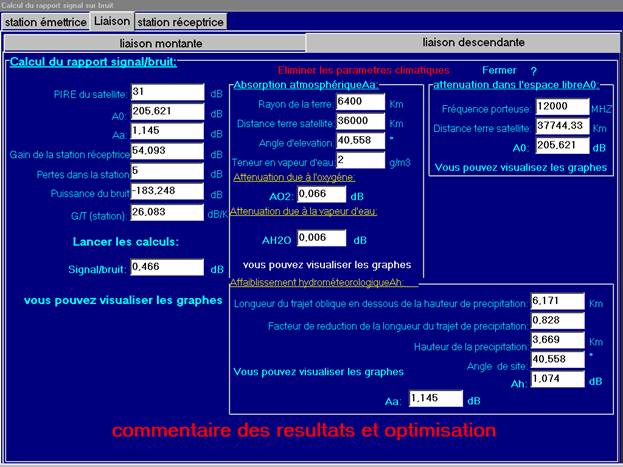Screen dimensions: 623x467
Task: Select Gain de la station réceptrice field
Action: click(167, 151)
